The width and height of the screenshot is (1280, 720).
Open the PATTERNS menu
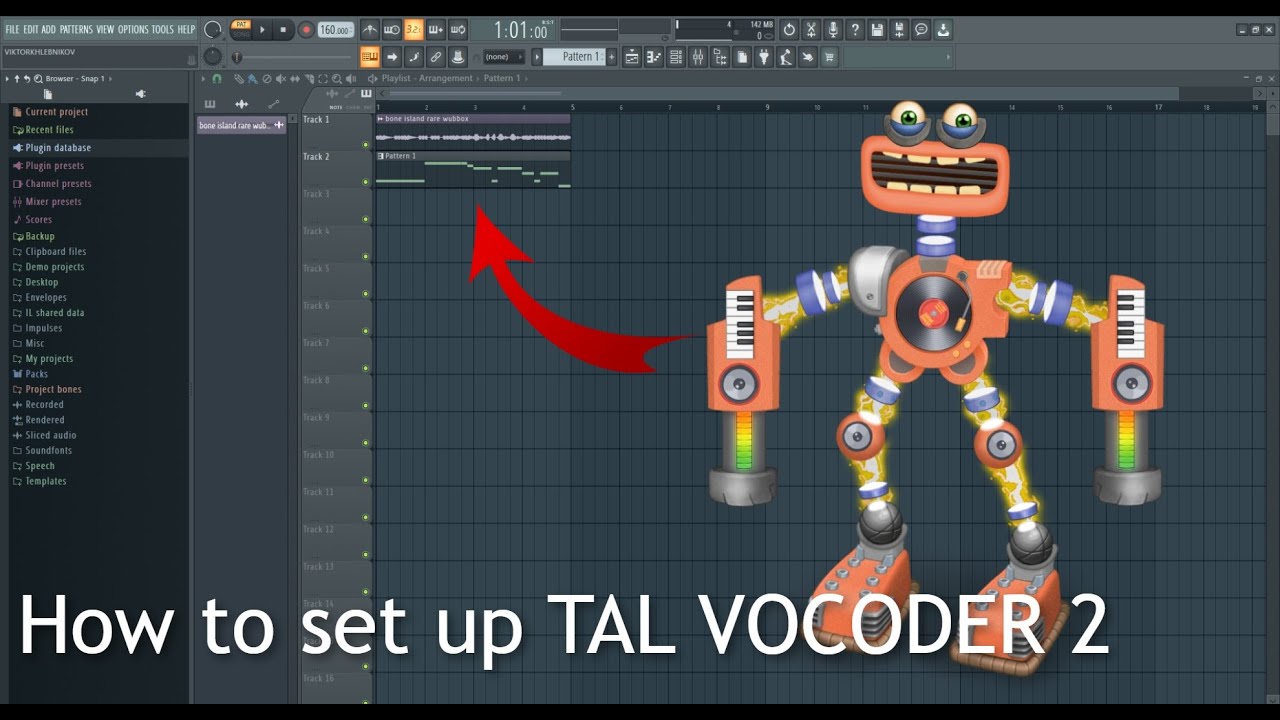[x=76, y=29]
